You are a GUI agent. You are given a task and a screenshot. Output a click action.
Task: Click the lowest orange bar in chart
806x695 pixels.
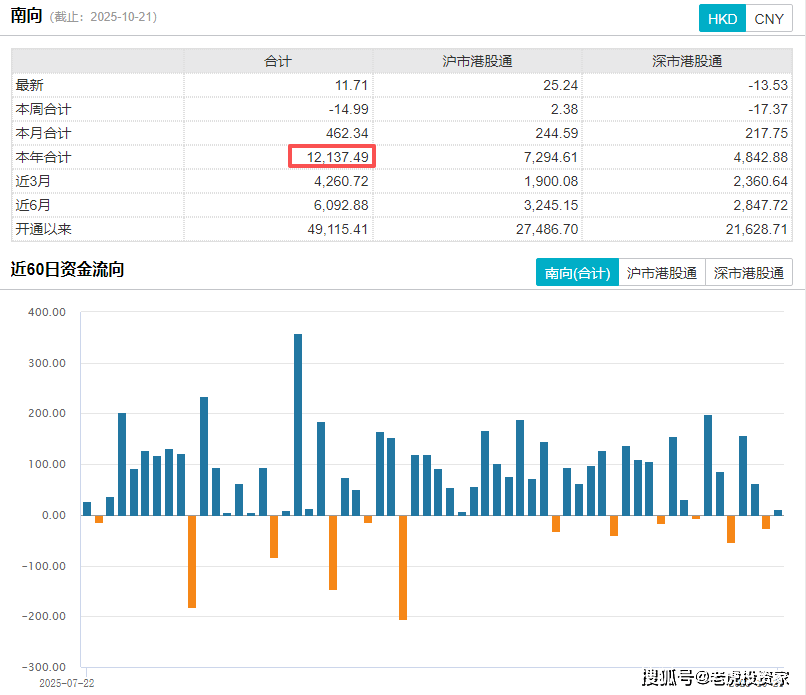click(x=403, y=567)
